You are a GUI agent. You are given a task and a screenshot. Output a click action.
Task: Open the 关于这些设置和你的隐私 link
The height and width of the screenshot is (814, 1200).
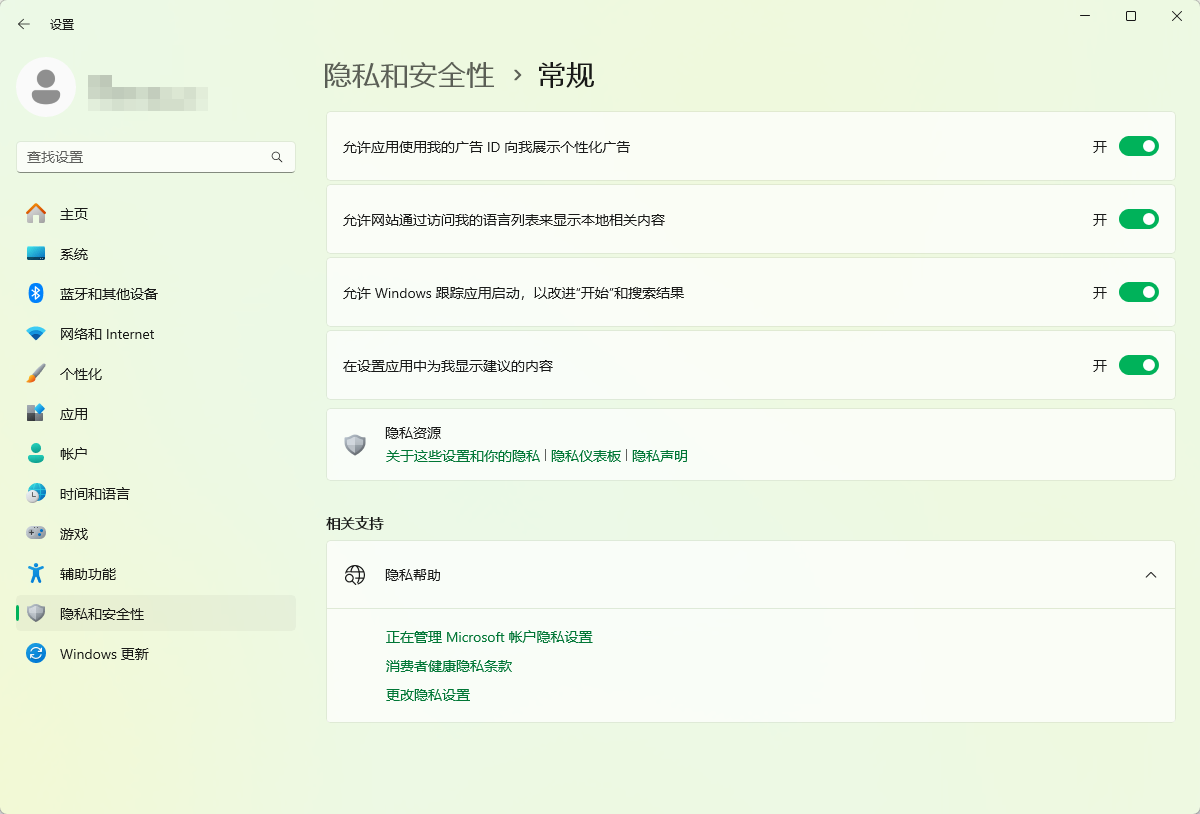click(463, 456)
